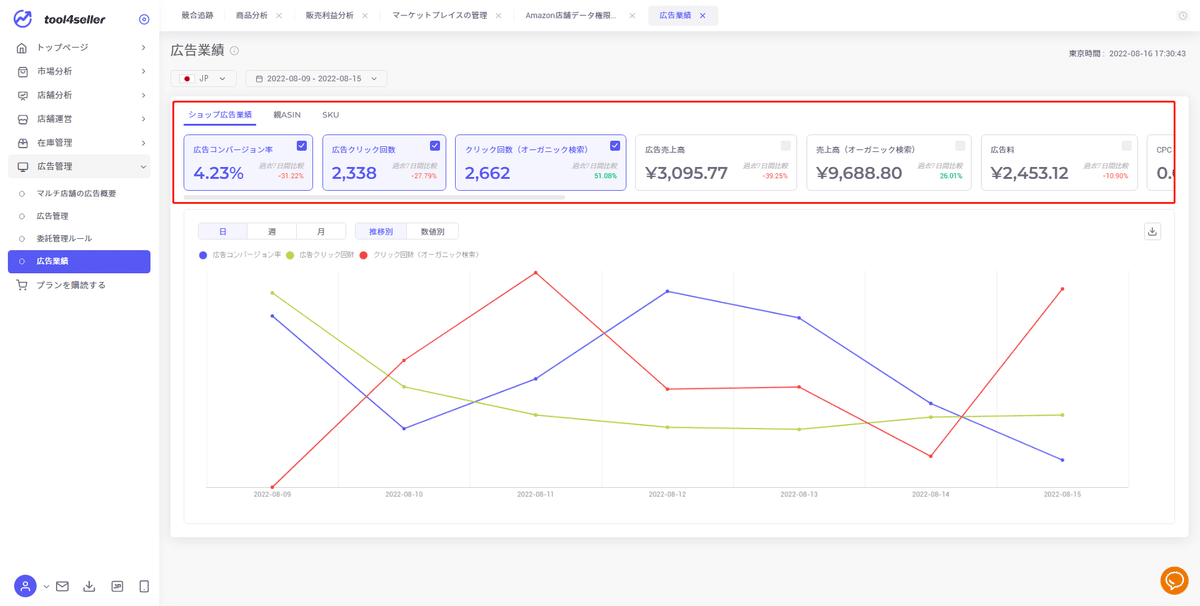Switch to the SKU tab
1200x606 pixels.
click(330, 115)
